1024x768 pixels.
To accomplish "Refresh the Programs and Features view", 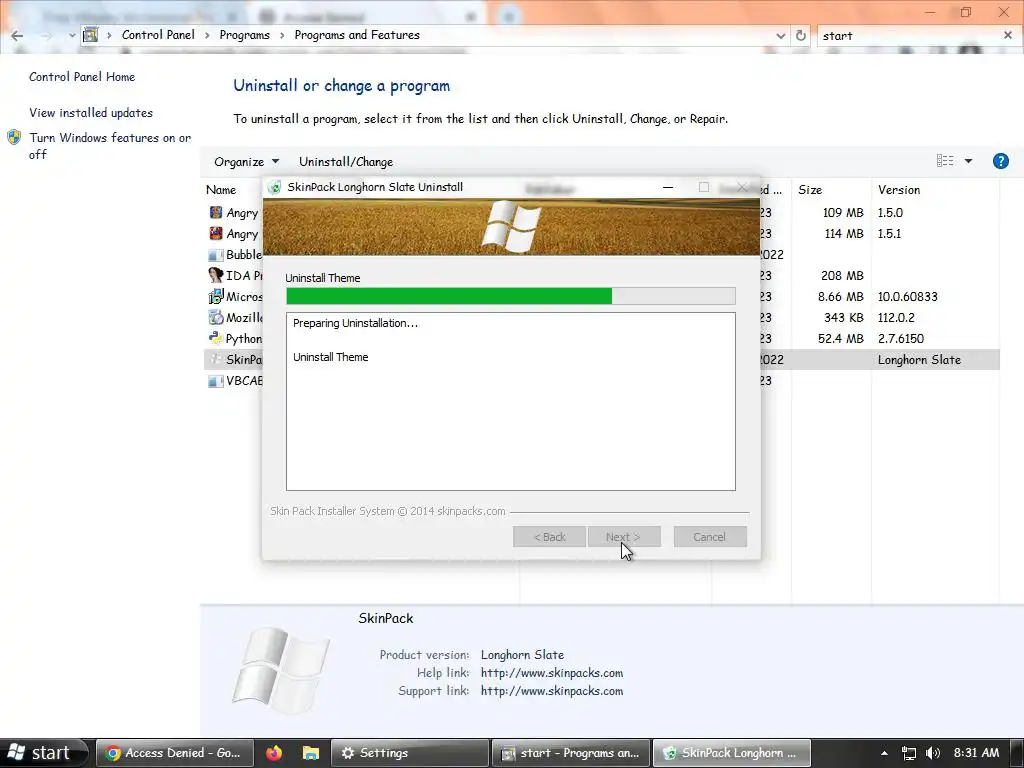I will click(801, 35).
